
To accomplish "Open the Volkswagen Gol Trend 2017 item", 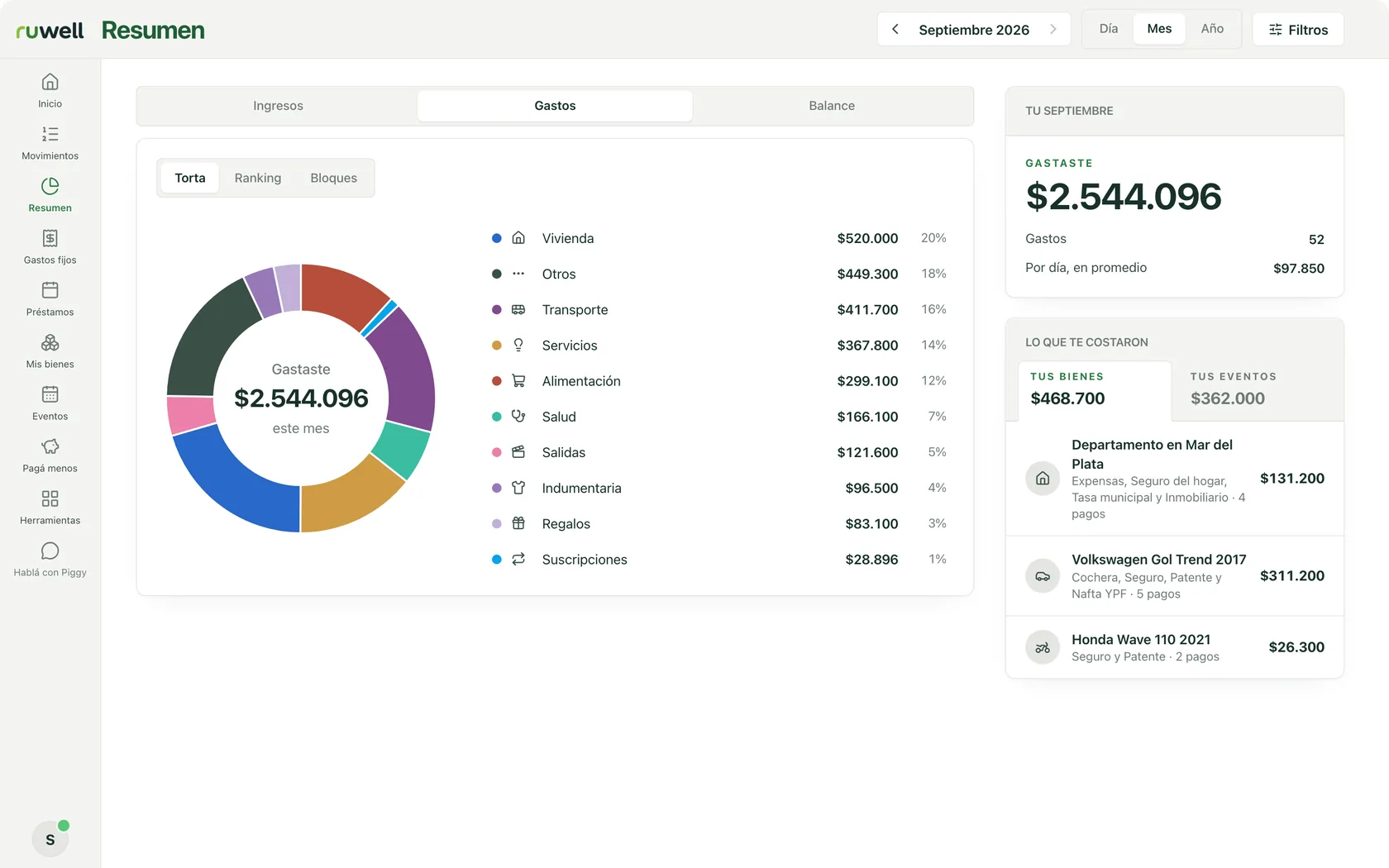I will 1174,576.
